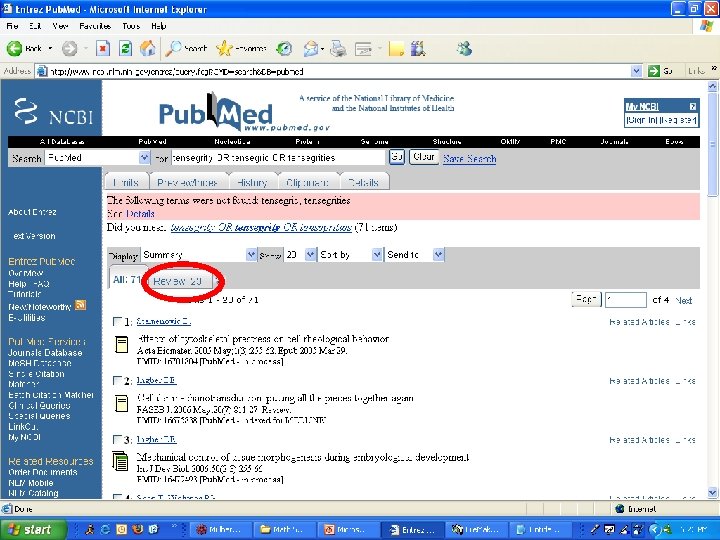Click the Research book toolbar icon
The image size is (720, 540).
418,48
